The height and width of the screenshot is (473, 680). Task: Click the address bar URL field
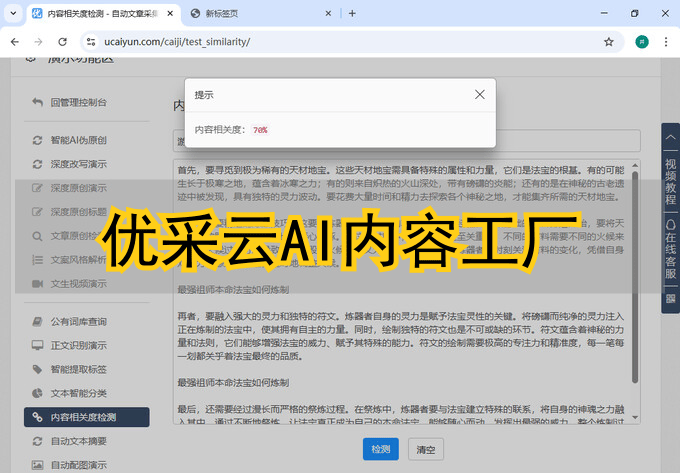(300, 42)
